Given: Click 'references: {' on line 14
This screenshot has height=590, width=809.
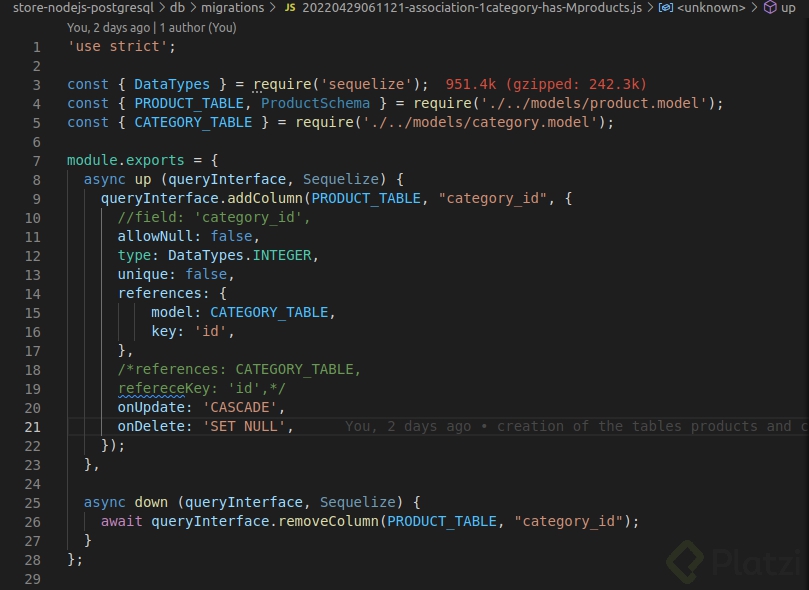Looking at the screenshot, I should [x=172, y=293].
